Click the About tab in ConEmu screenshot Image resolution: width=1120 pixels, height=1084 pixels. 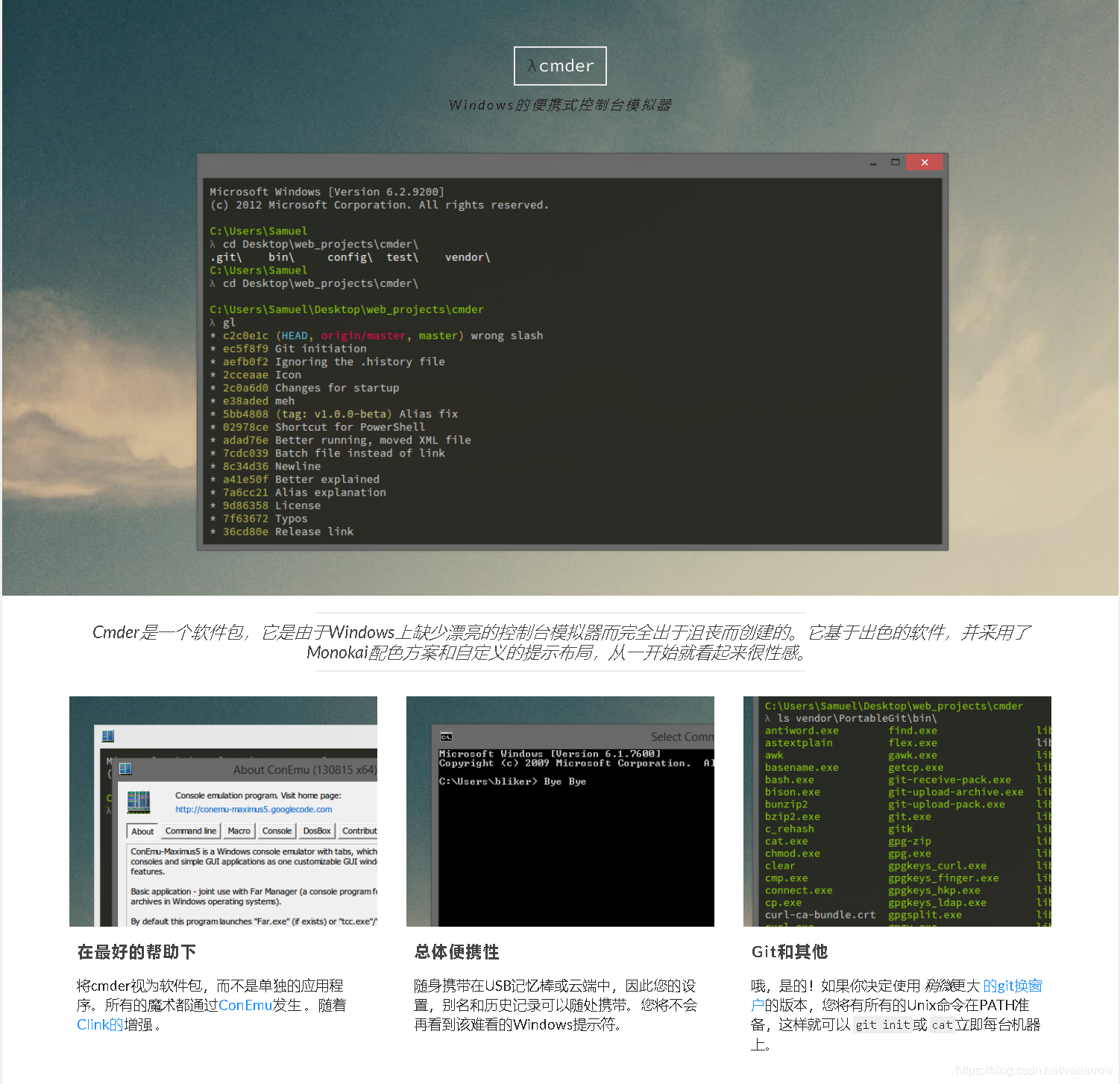[142, 831]
